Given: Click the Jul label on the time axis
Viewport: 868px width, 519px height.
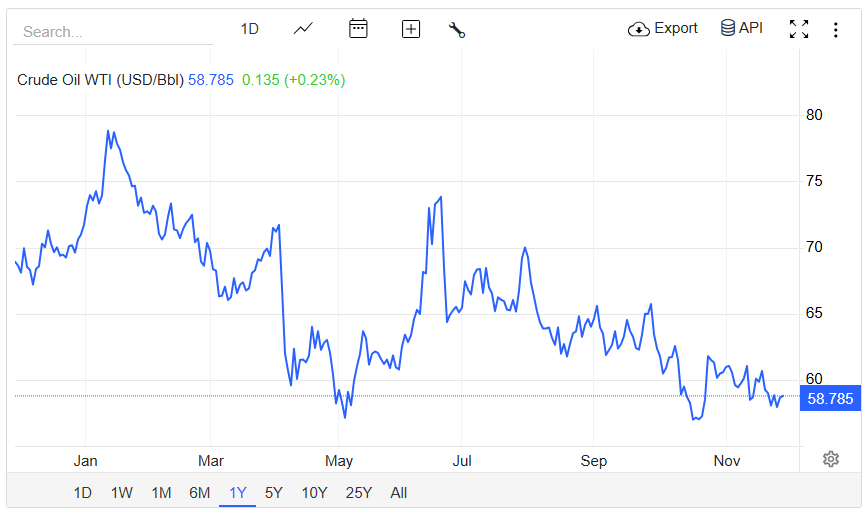Looking at the screenshot, I should [462, 460].
